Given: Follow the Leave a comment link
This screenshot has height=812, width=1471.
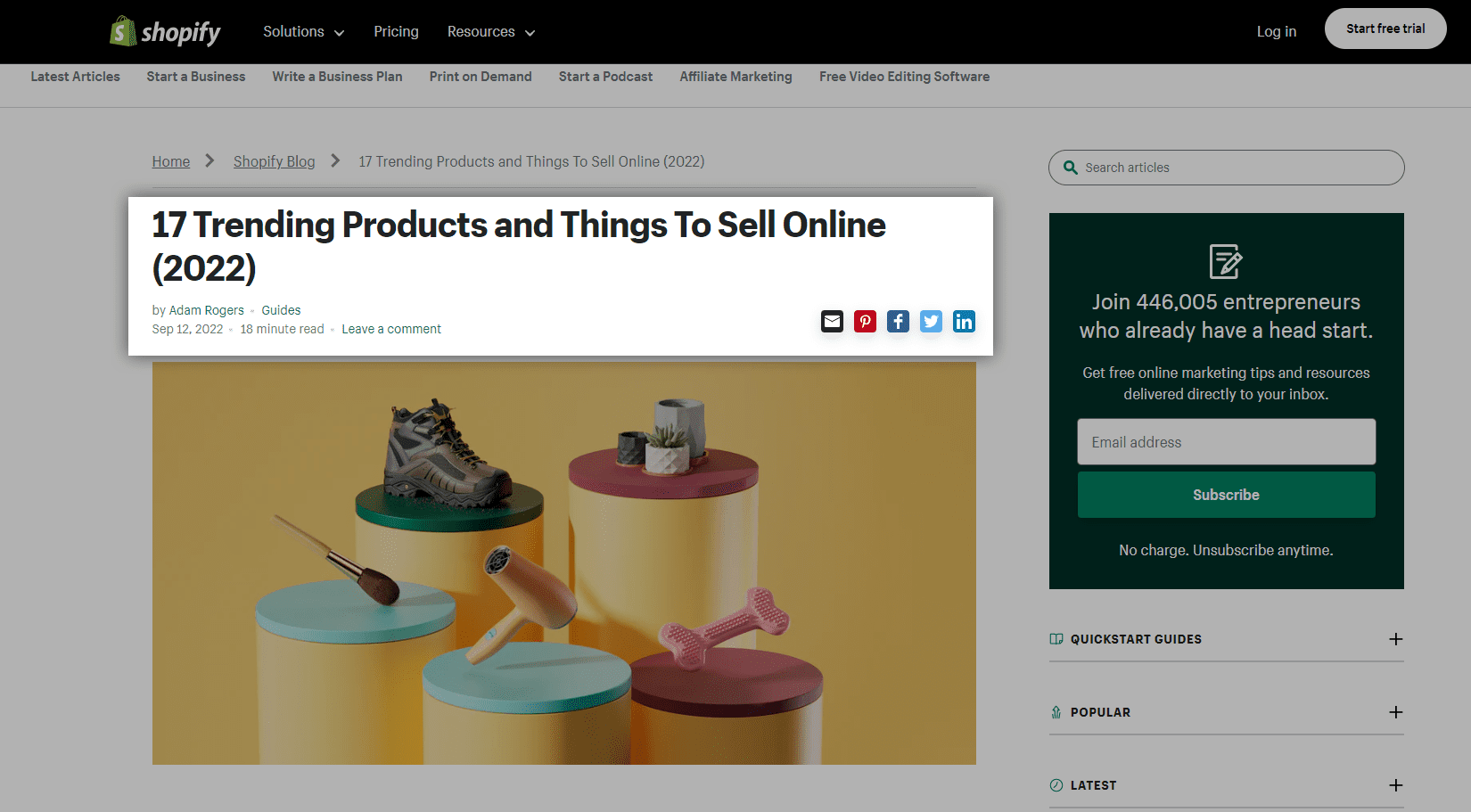Looking at the screenshot, I should (391, 329).
